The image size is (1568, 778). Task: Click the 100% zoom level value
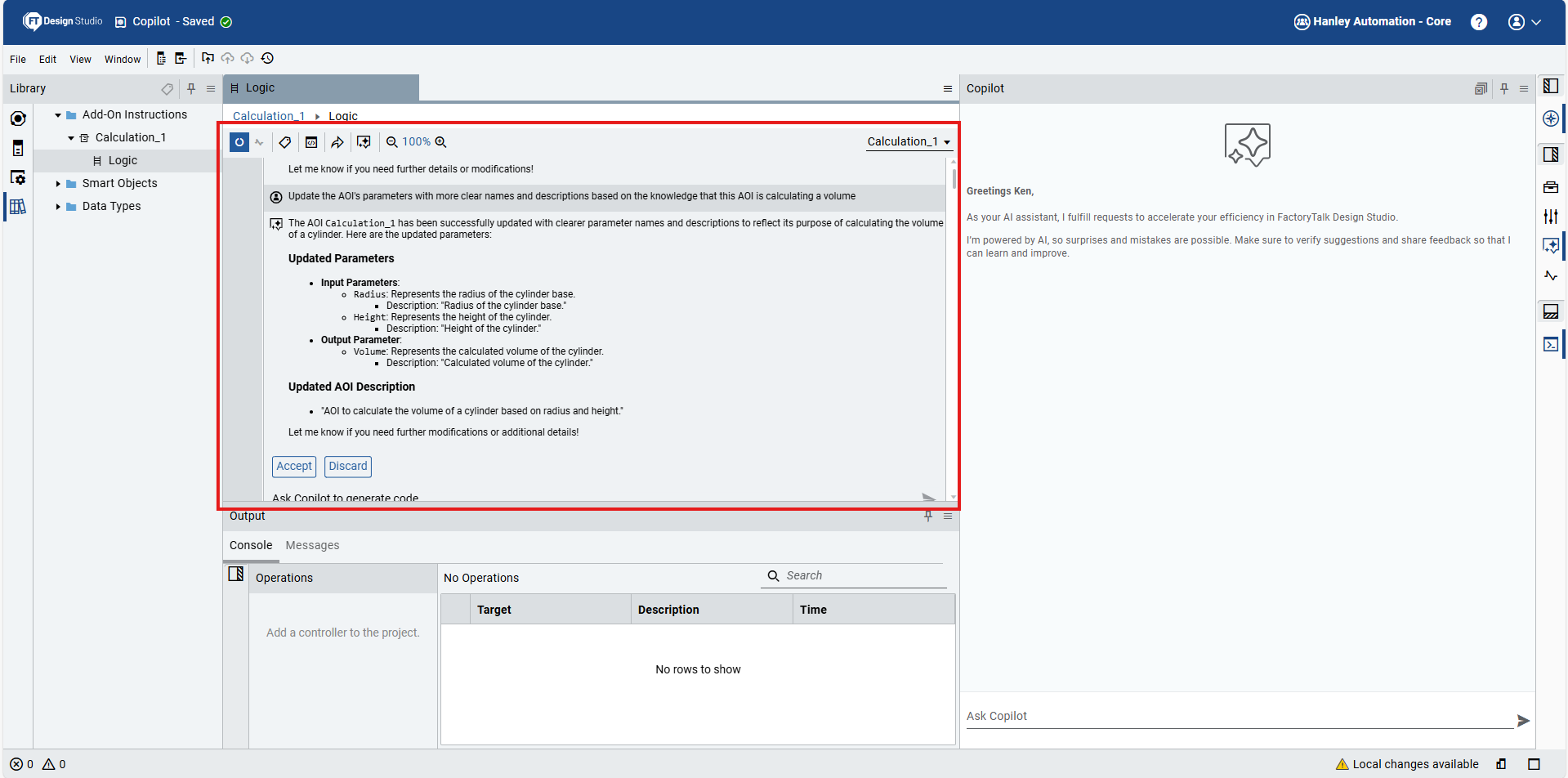416,142
